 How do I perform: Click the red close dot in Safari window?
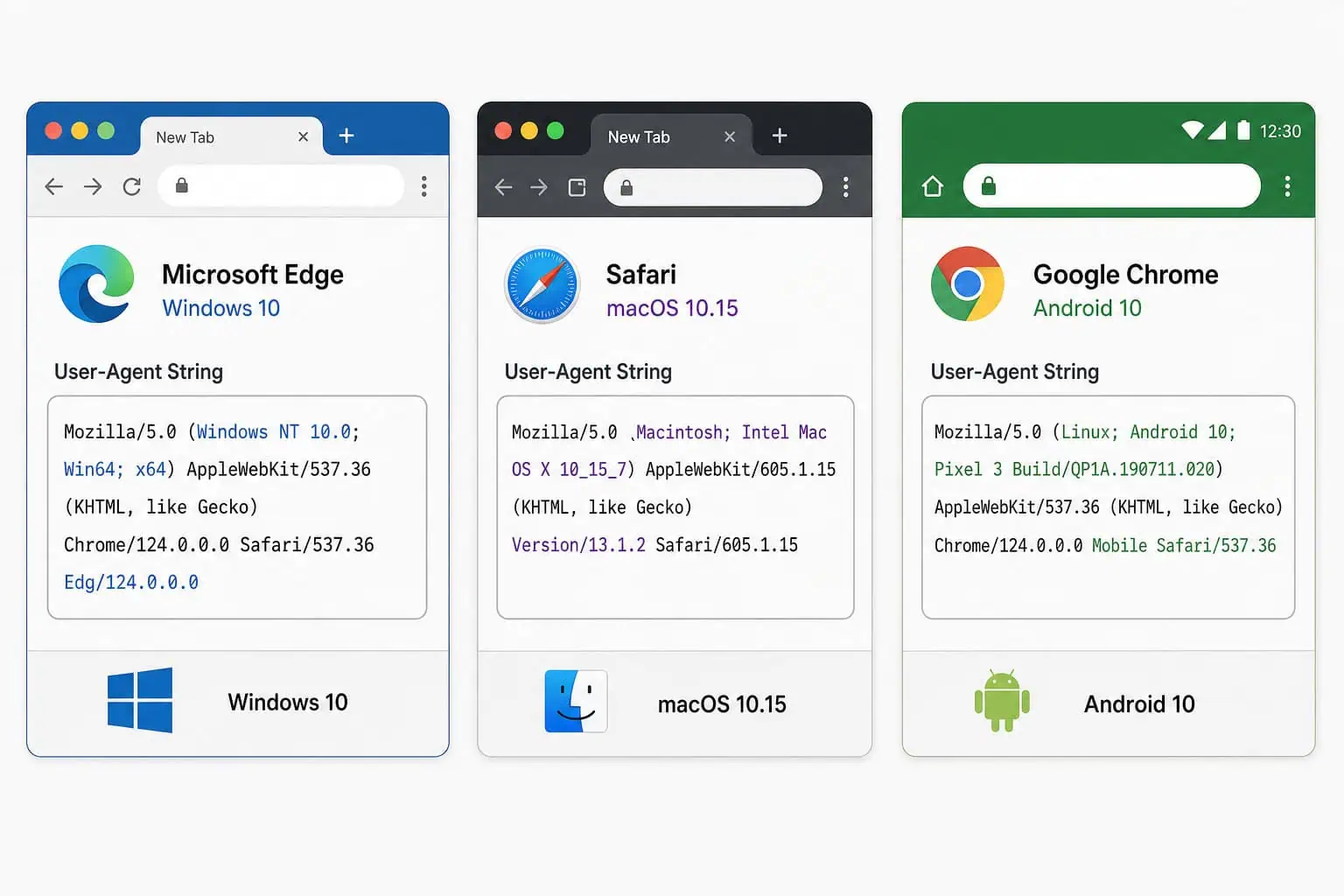coord(503,130)
